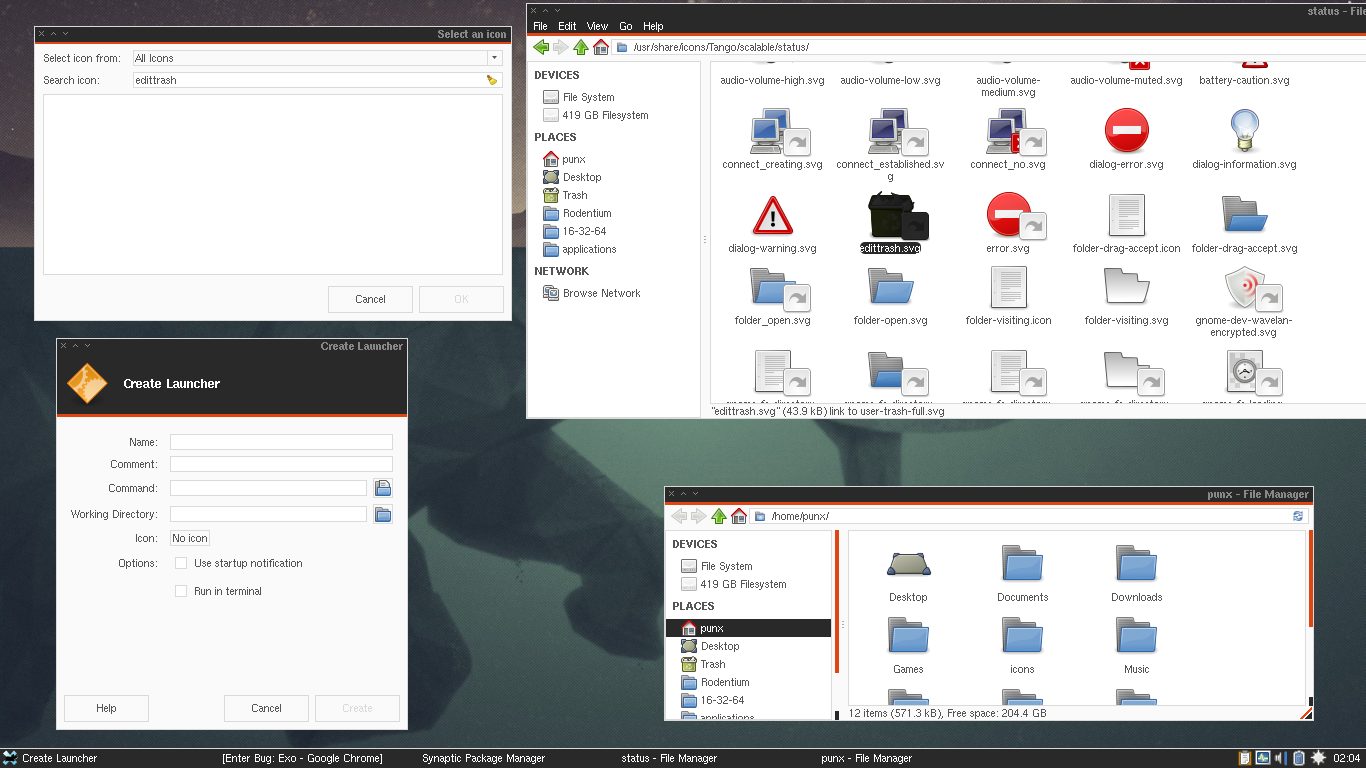Click the No icon button to choose an icon
This screenshot has width=1366, height=768.
(190, 538)
